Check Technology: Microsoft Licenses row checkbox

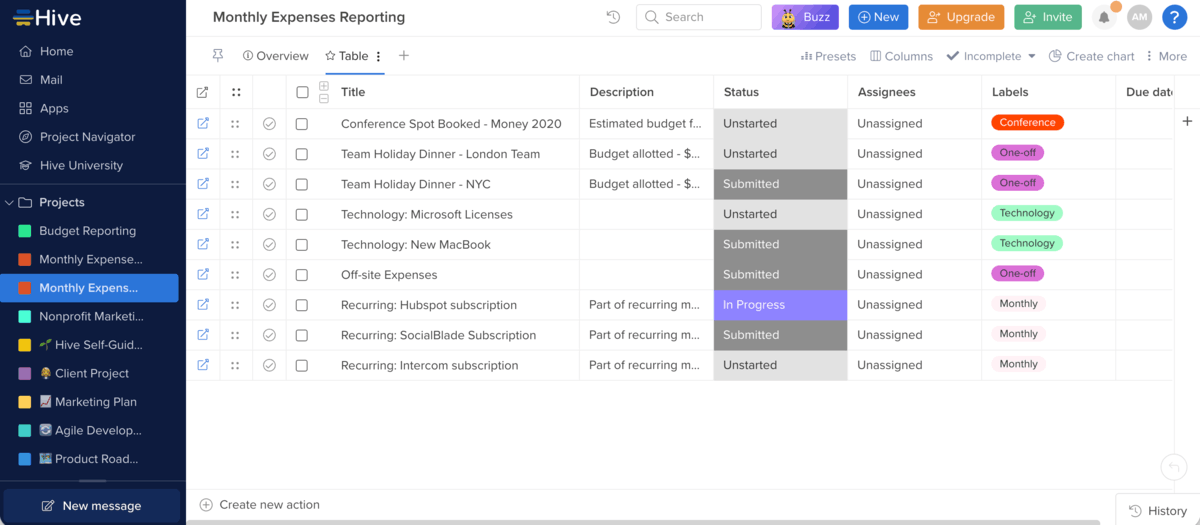point(302,214)
